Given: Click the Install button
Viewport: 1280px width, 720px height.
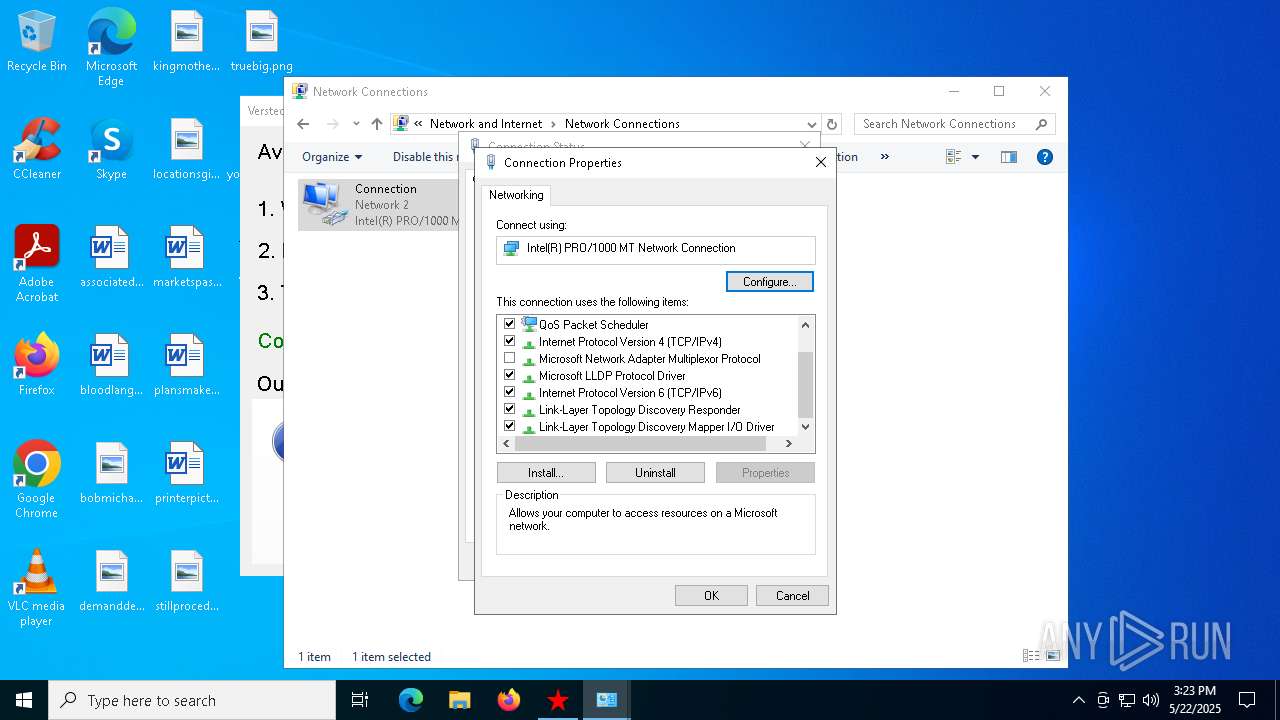Looking at the screenshot, I should click(546, 473).
